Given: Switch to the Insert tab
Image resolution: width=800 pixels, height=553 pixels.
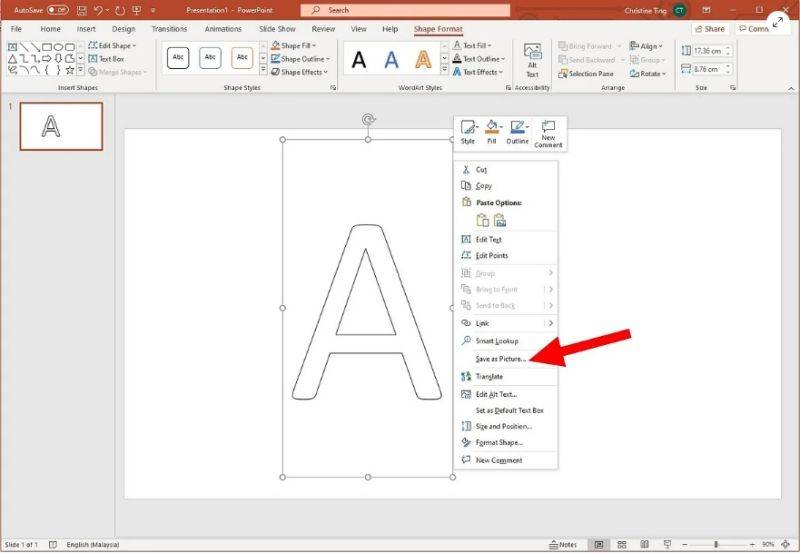Looking at the screenshot, I should (86, 29).
